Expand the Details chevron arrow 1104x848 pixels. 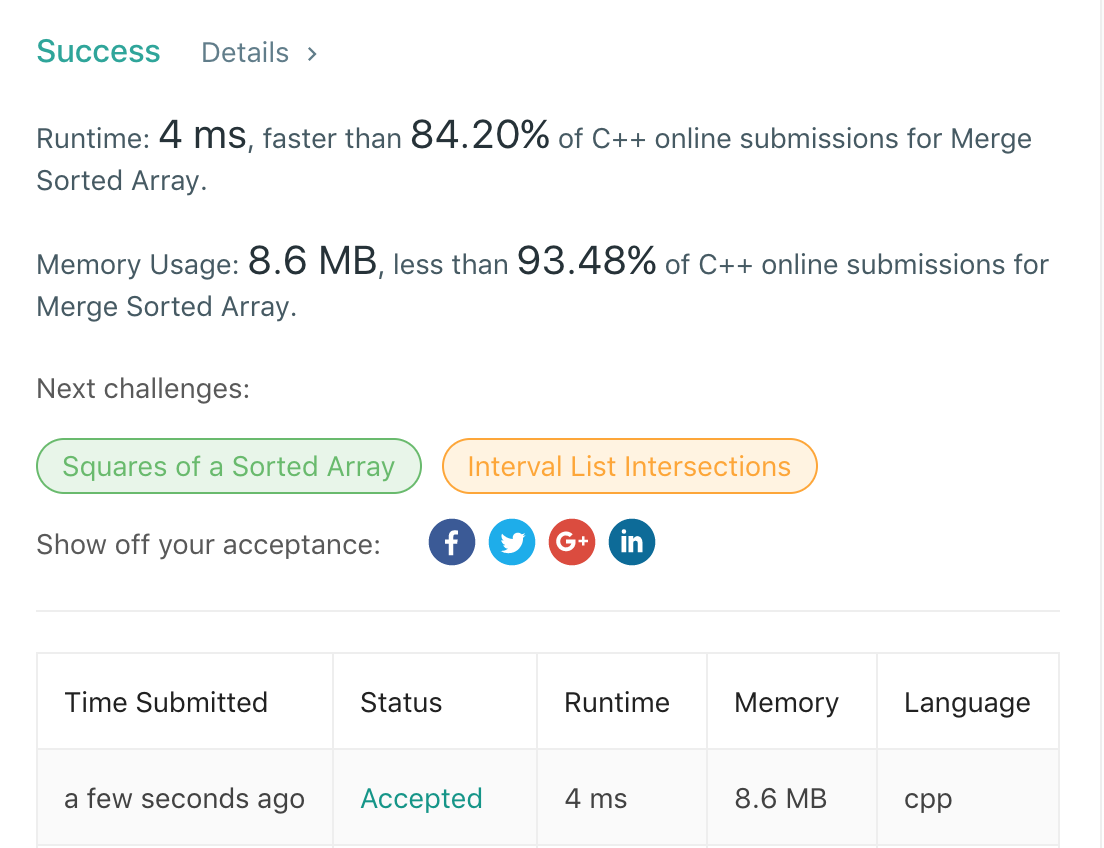[x=312, y=53]
